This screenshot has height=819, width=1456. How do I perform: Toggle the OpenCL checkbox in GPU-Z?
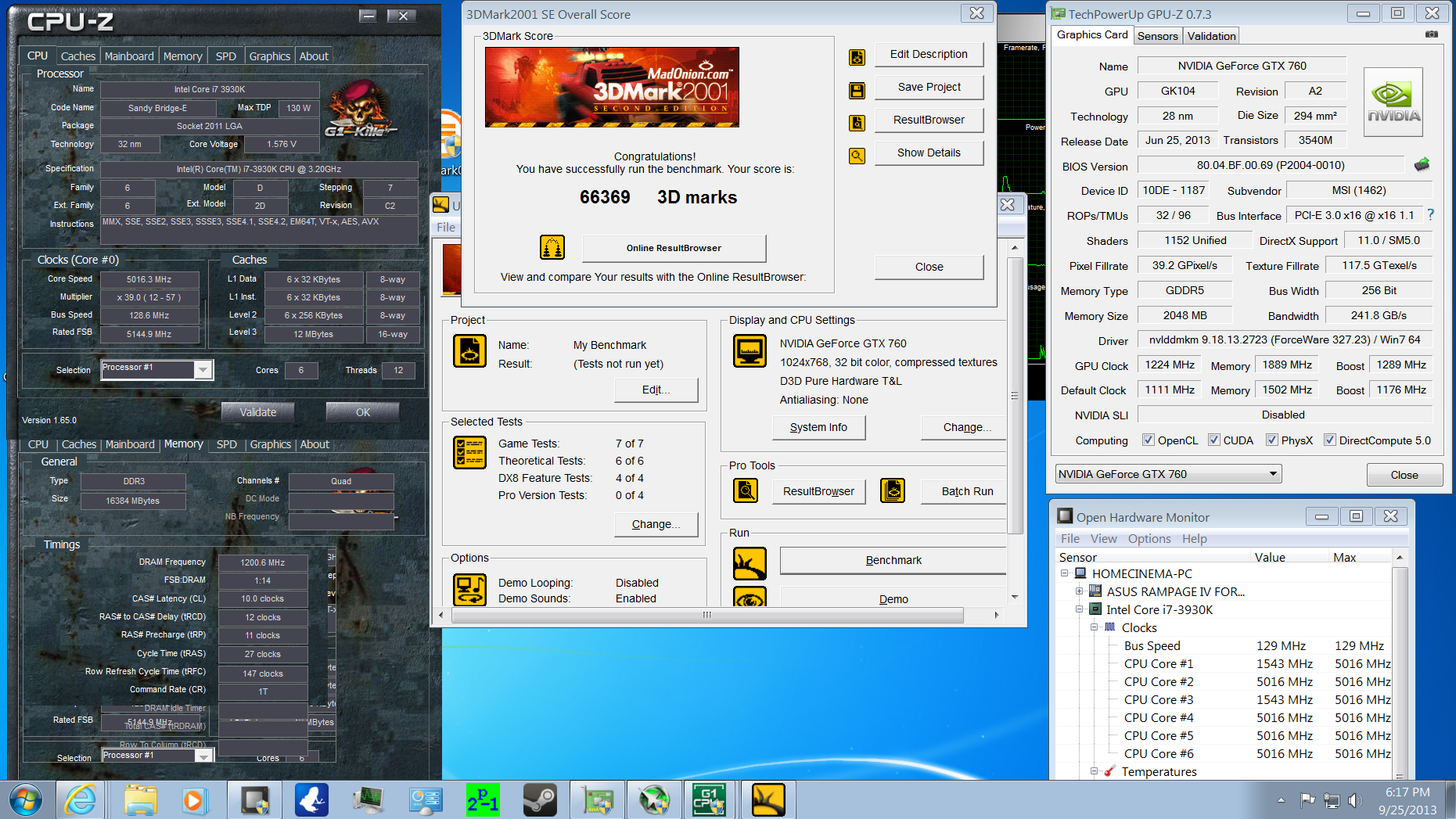tap(1148, 440)
